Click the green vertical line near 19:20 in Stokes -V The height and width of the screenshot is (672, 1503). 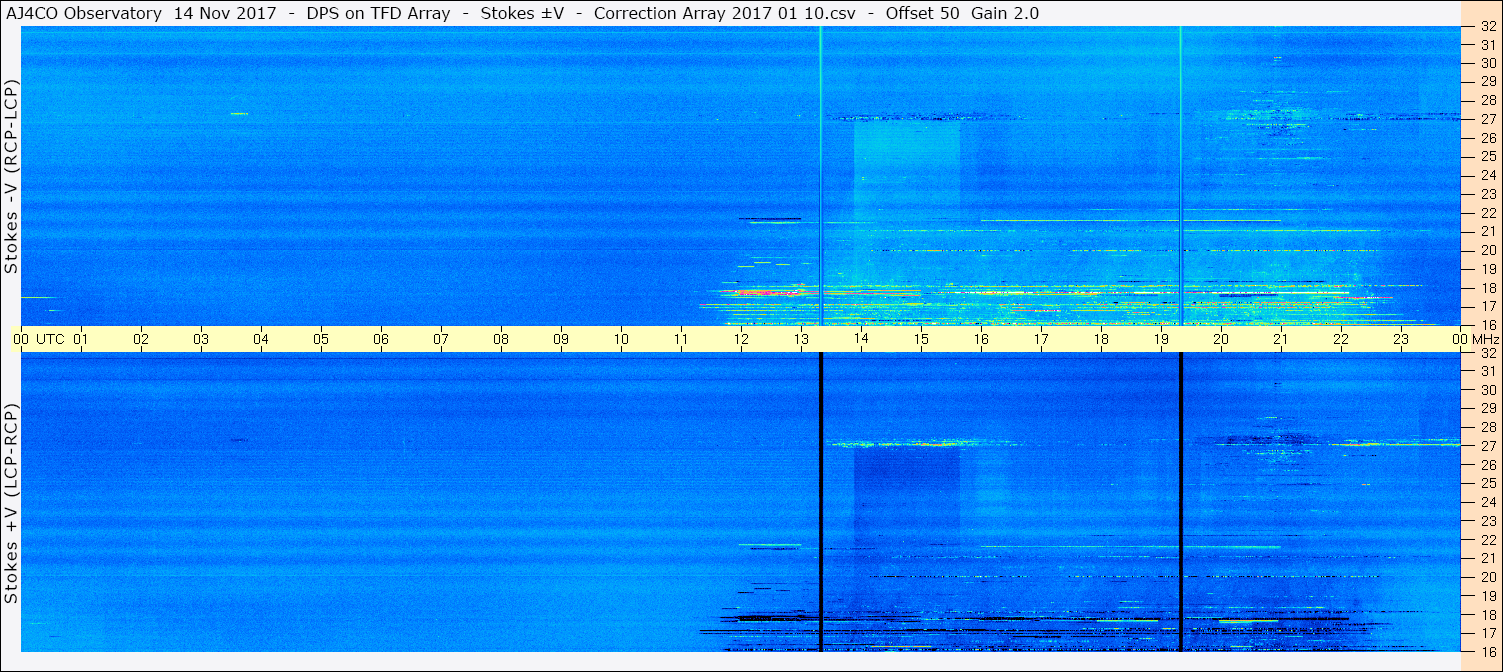(1181, 176)
